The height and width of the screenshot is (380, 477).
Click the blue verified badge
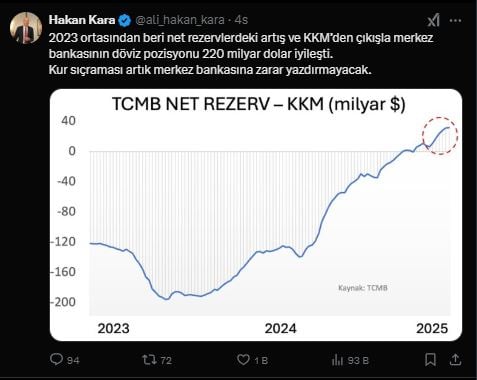click(x=125, y=21)
